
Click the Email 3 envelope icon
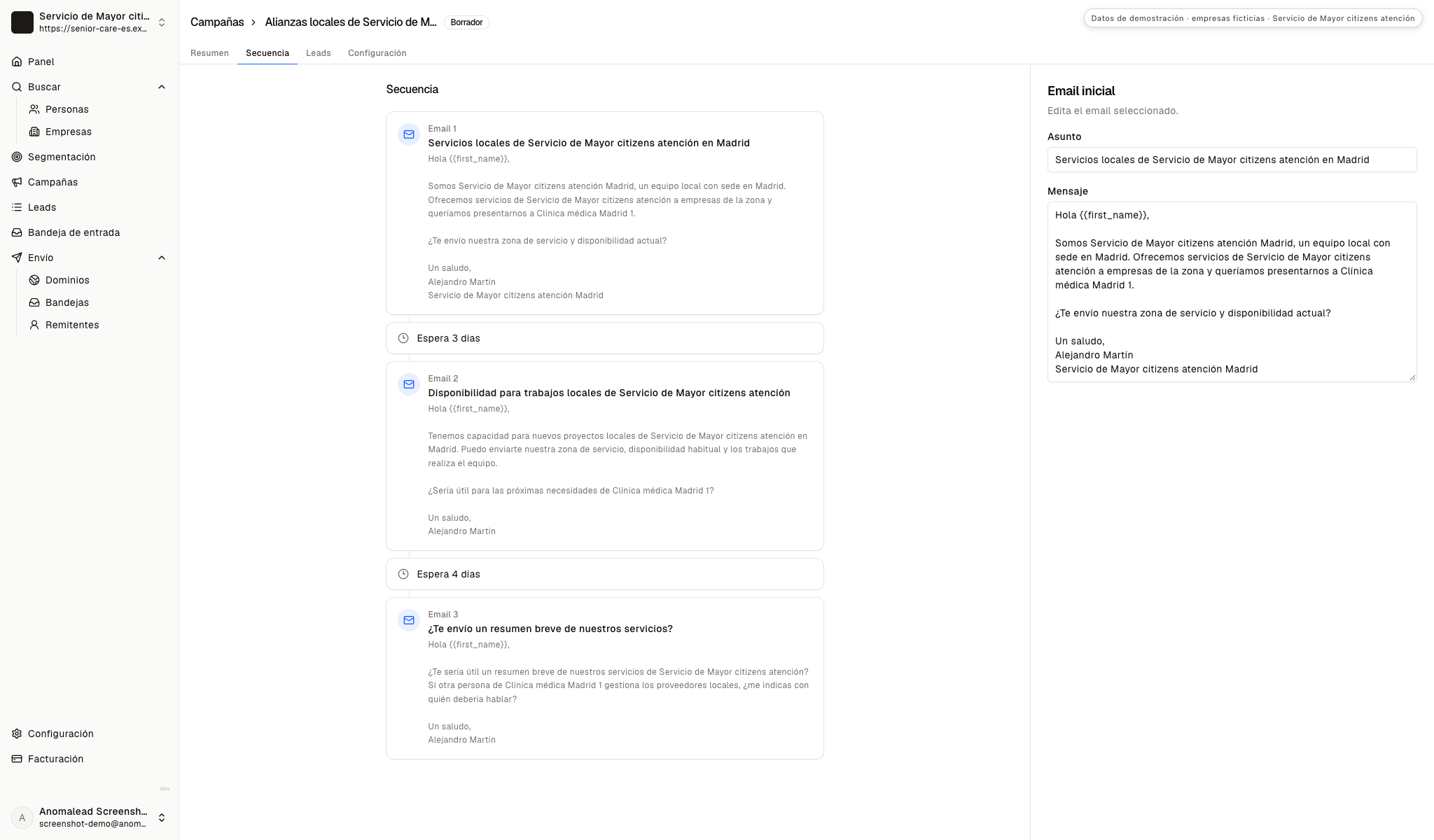click(409, 620)
